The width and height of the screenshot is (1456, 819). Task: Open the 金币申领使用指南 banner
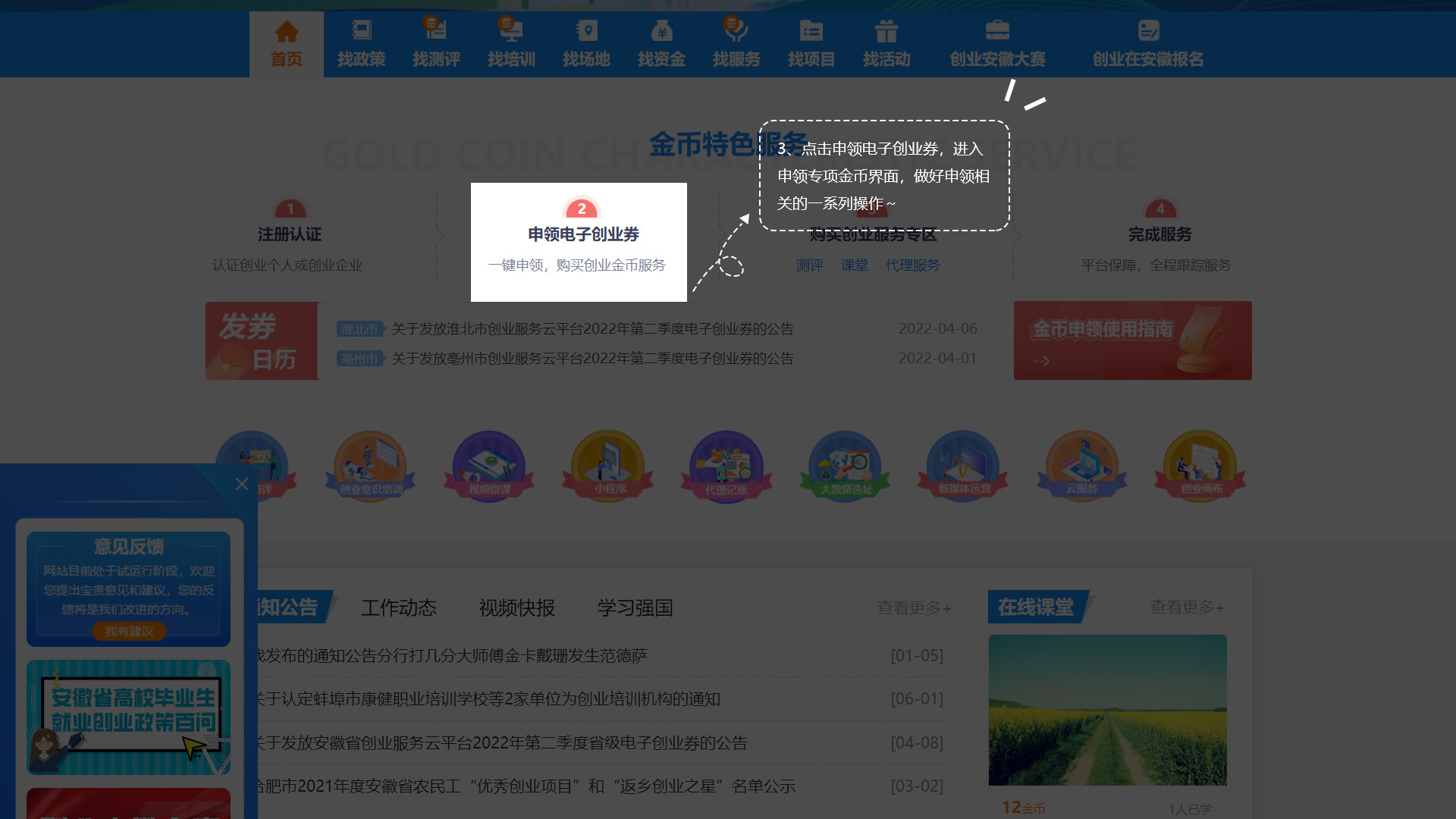click(x=1133, y=340)
